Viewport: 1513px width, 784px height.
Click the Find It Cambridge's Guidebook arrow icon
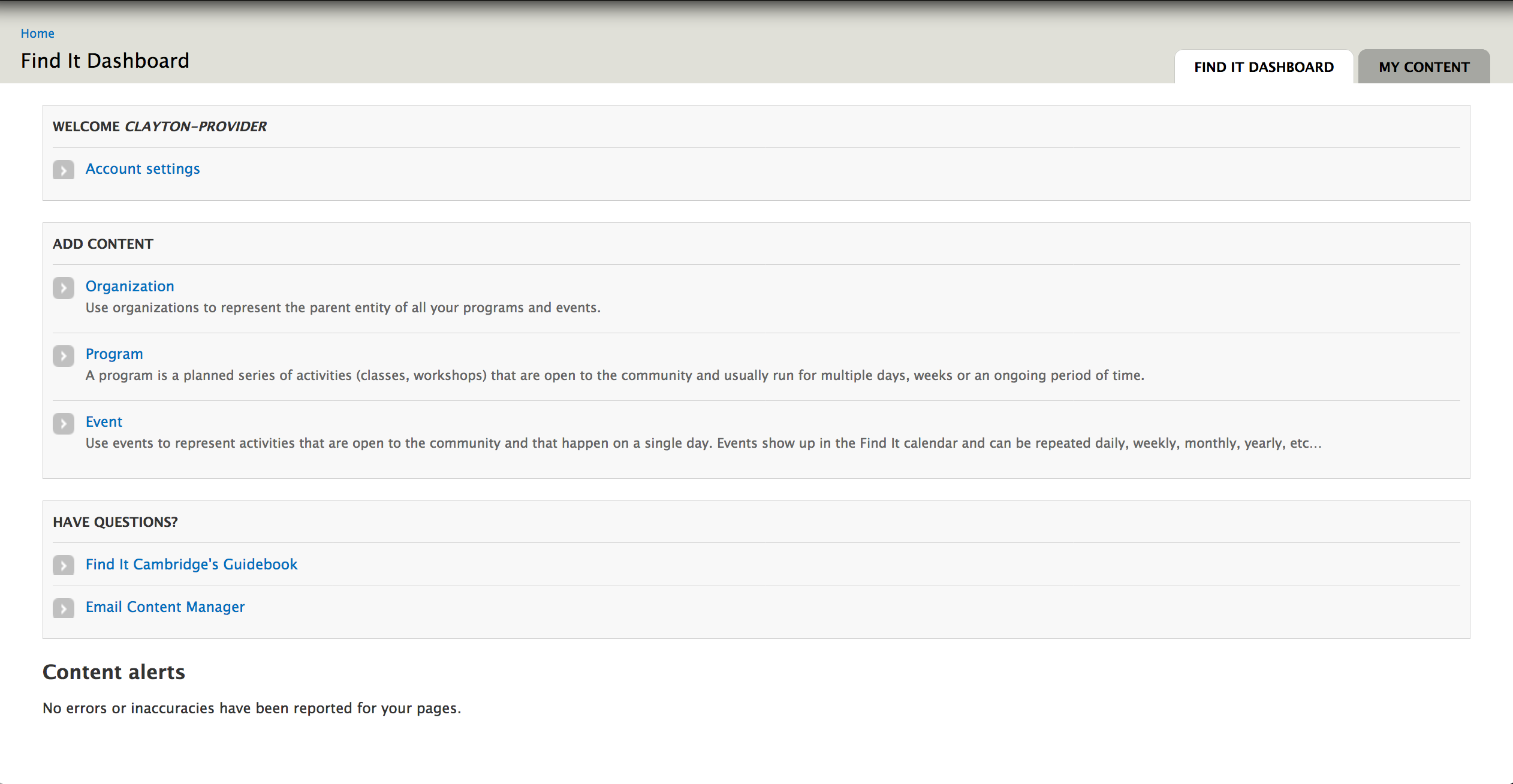64,564
